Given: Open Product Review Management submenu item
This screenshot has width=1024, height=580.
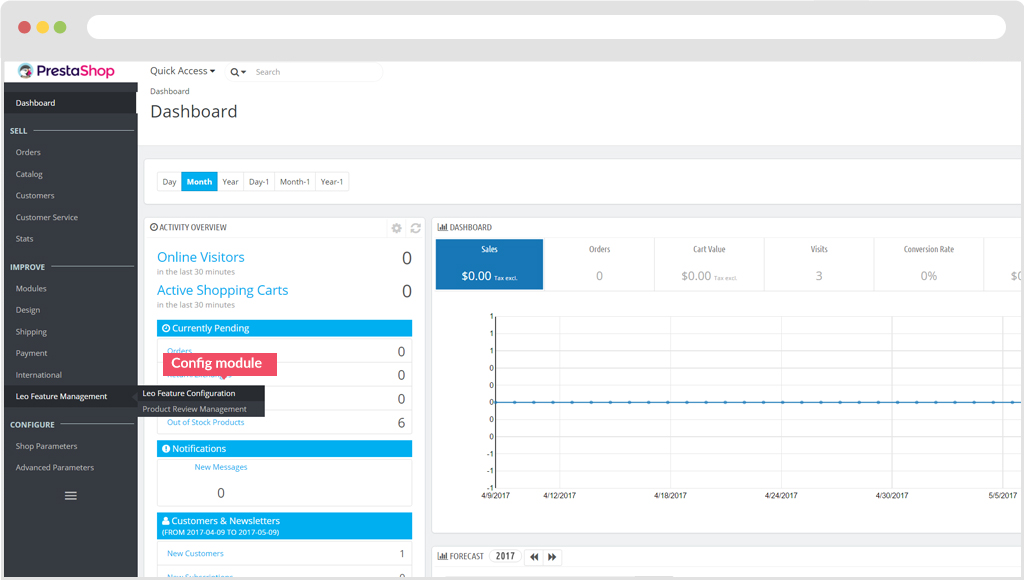Looking at the screenshot, I should pyautogui.click(x=194, y=409).
